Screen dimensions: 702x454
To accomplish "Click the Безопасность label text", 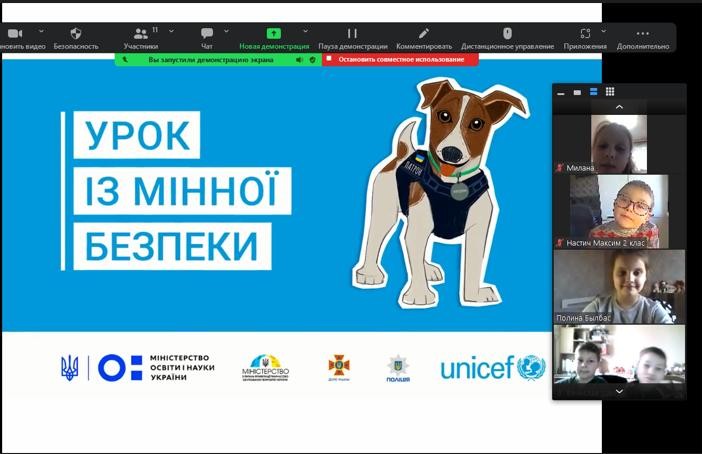I will (x=76, y=46).
